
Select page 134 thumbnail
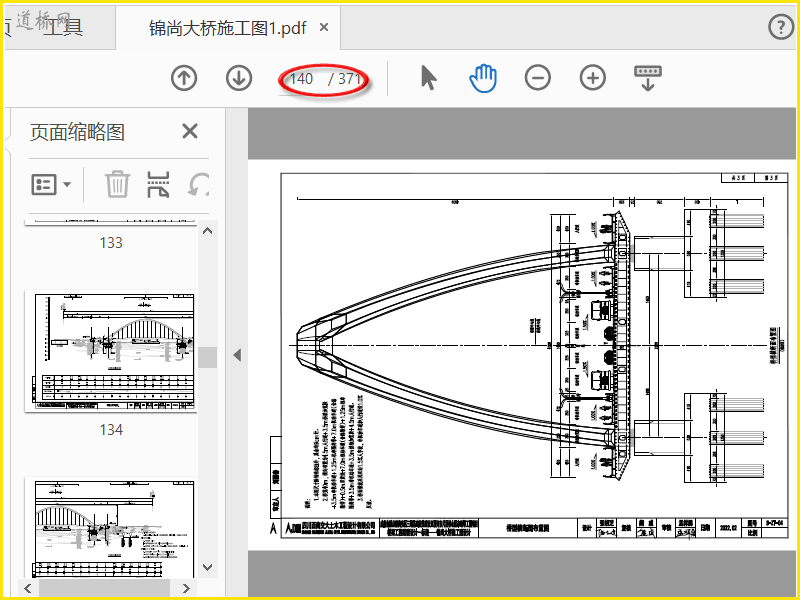point(111,352)
